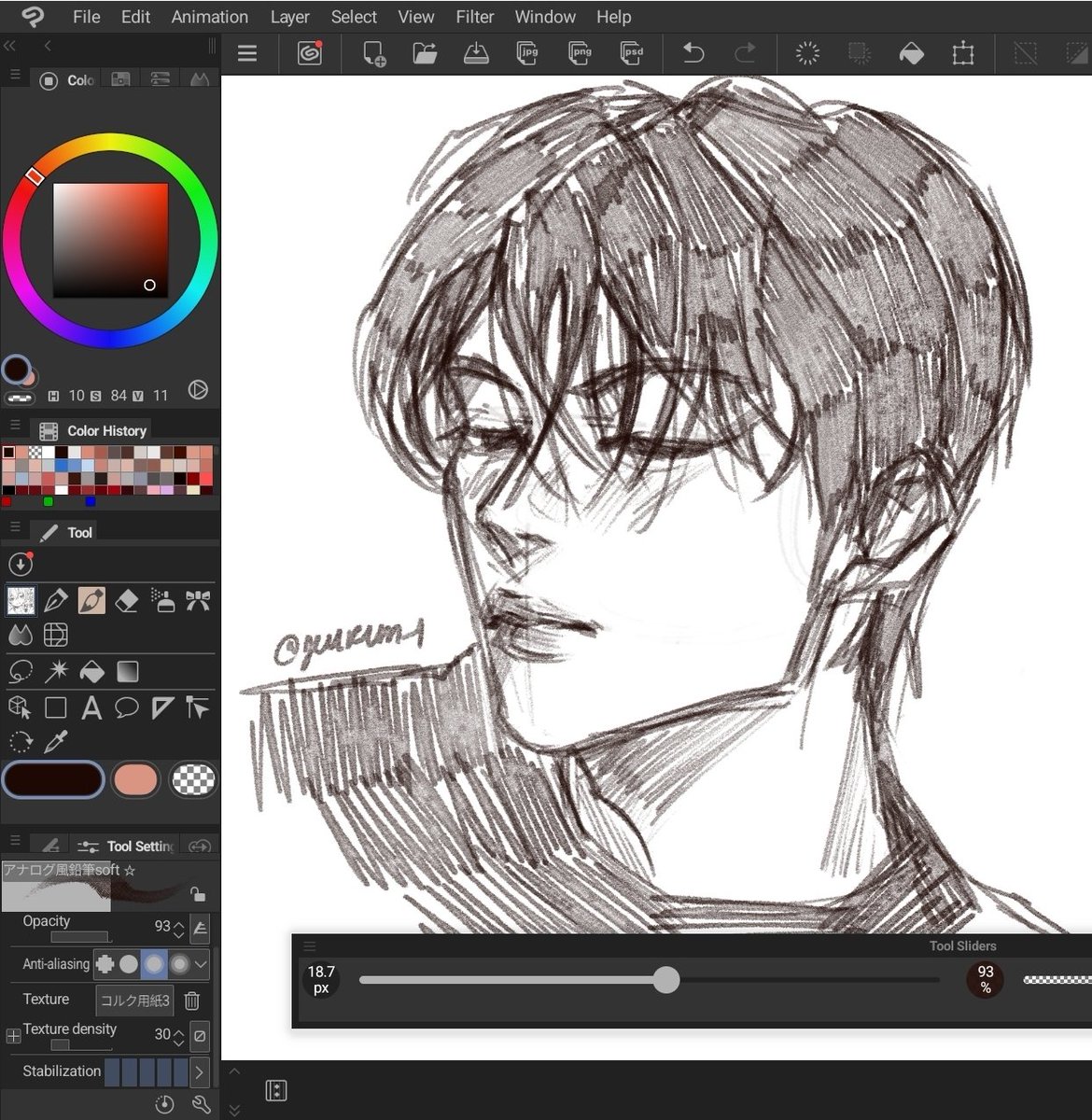The width and height of the screenshot is (1092, 1120).
Task: Open the Filter menu
Action: click(475, 17)
